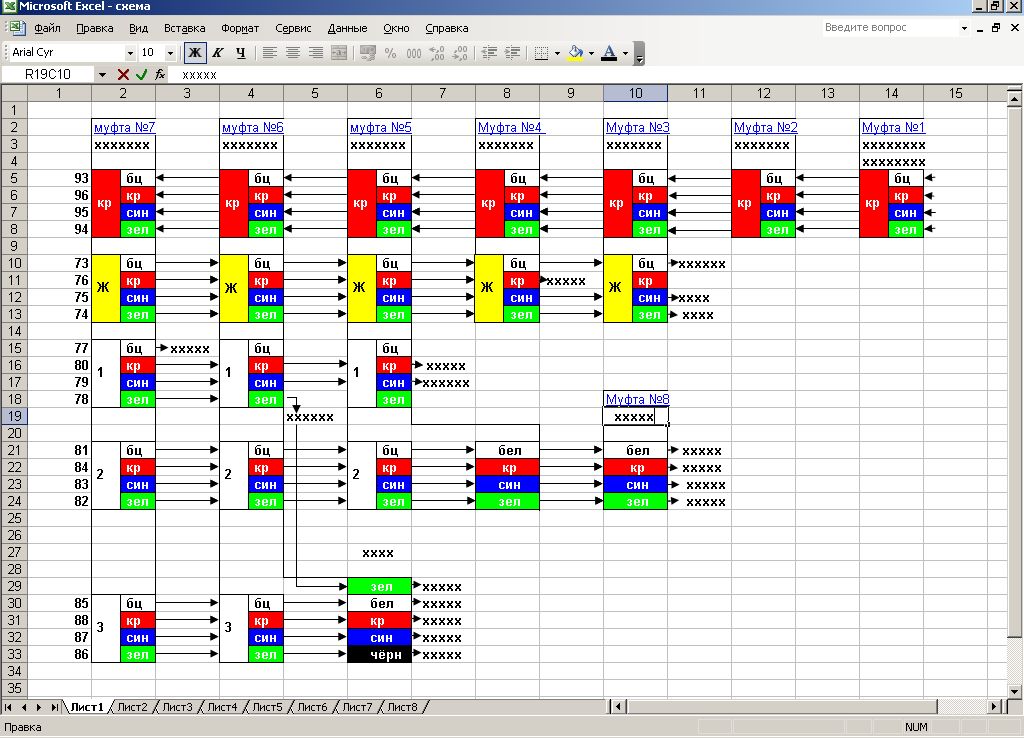Increase indent

point(513,53)
